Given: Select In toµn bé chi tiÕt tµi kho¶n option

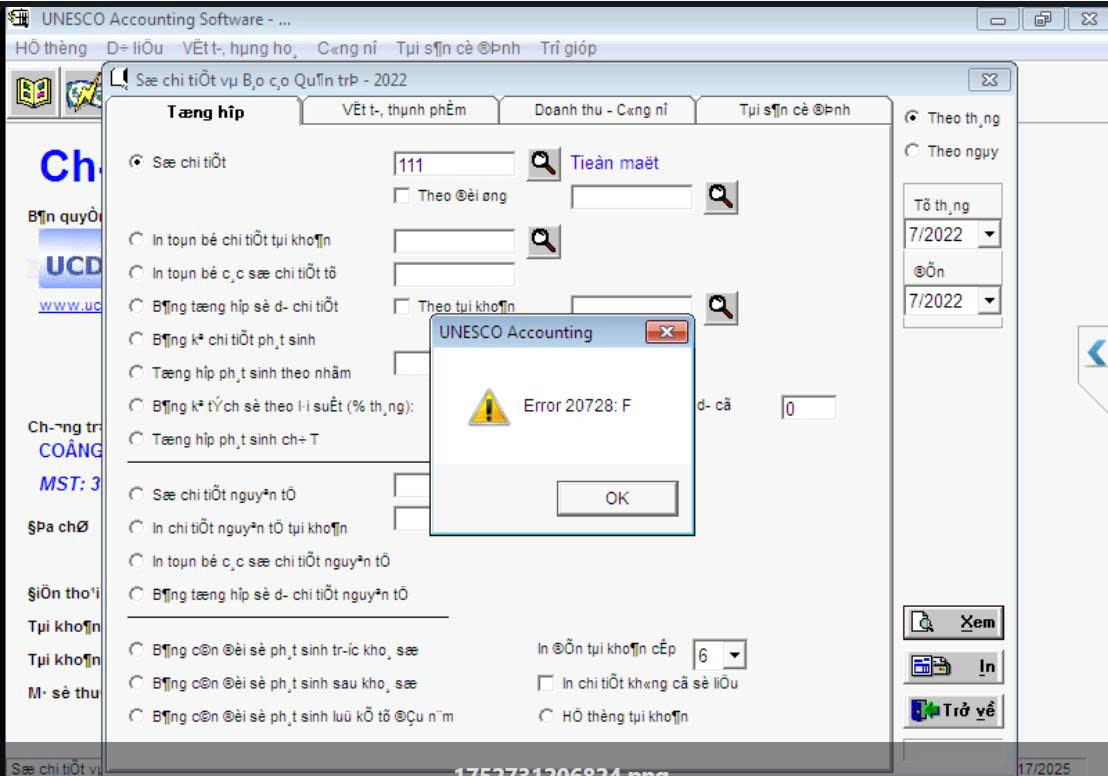Looking at the screenshot, I should click(x=136, y=240).
